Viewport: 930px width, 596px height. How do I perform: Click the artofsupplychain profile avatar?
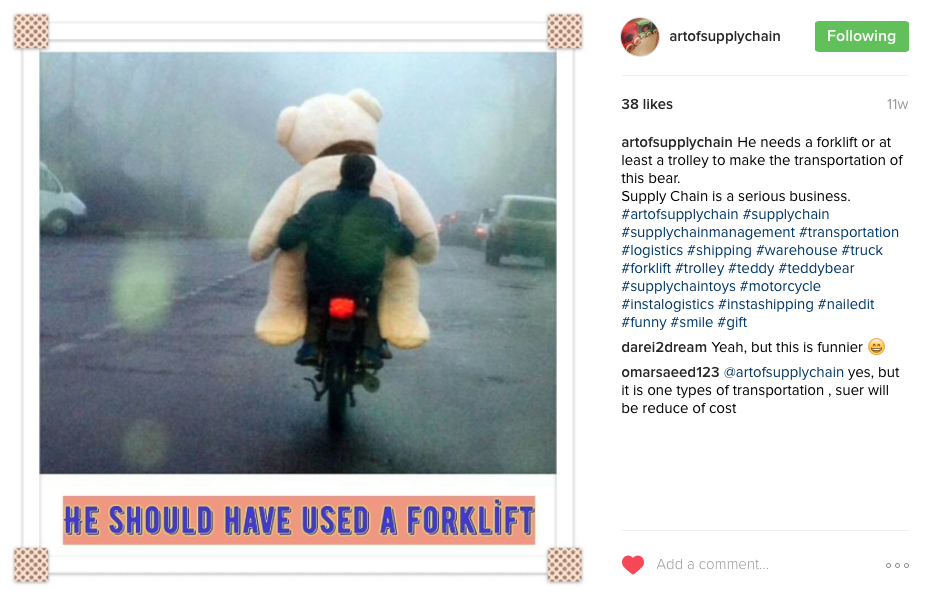click(x=639, y=37)
